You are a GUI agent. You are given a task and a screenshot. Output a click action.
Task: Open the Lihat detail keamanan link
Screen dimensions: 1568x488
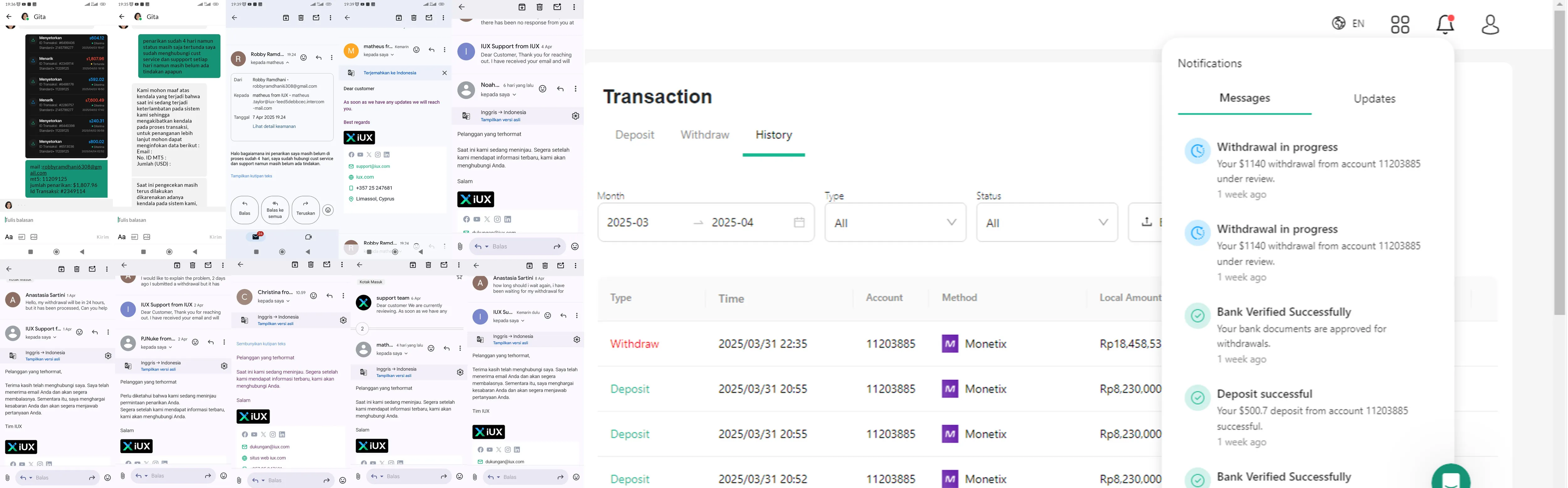point(274,127)
